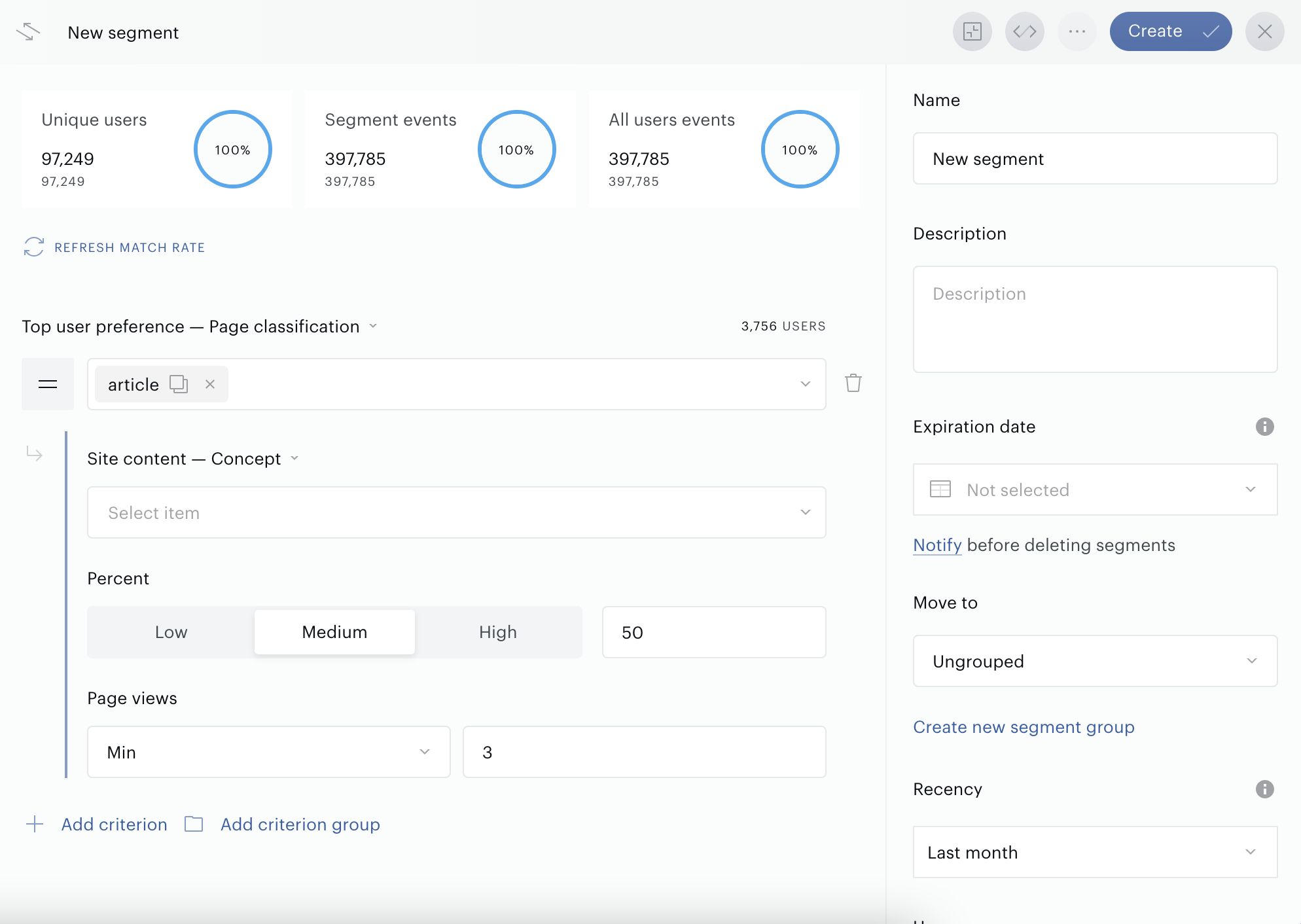Select the Low percent option
The width and height of the screenshot is (1301, 924).
click(171, 632)
